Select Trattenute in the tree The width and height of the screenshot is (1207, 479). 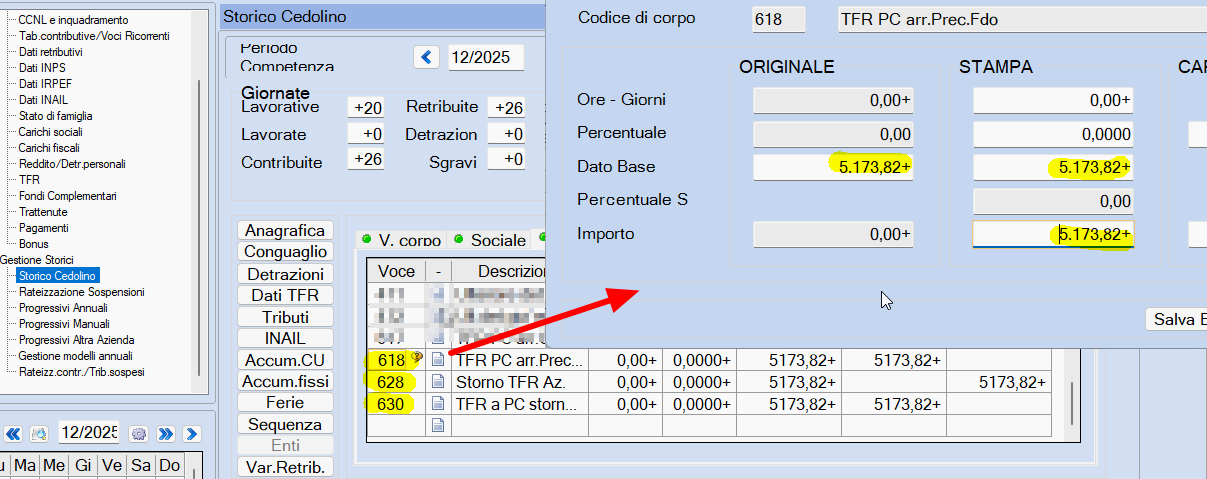coord(43,212)
